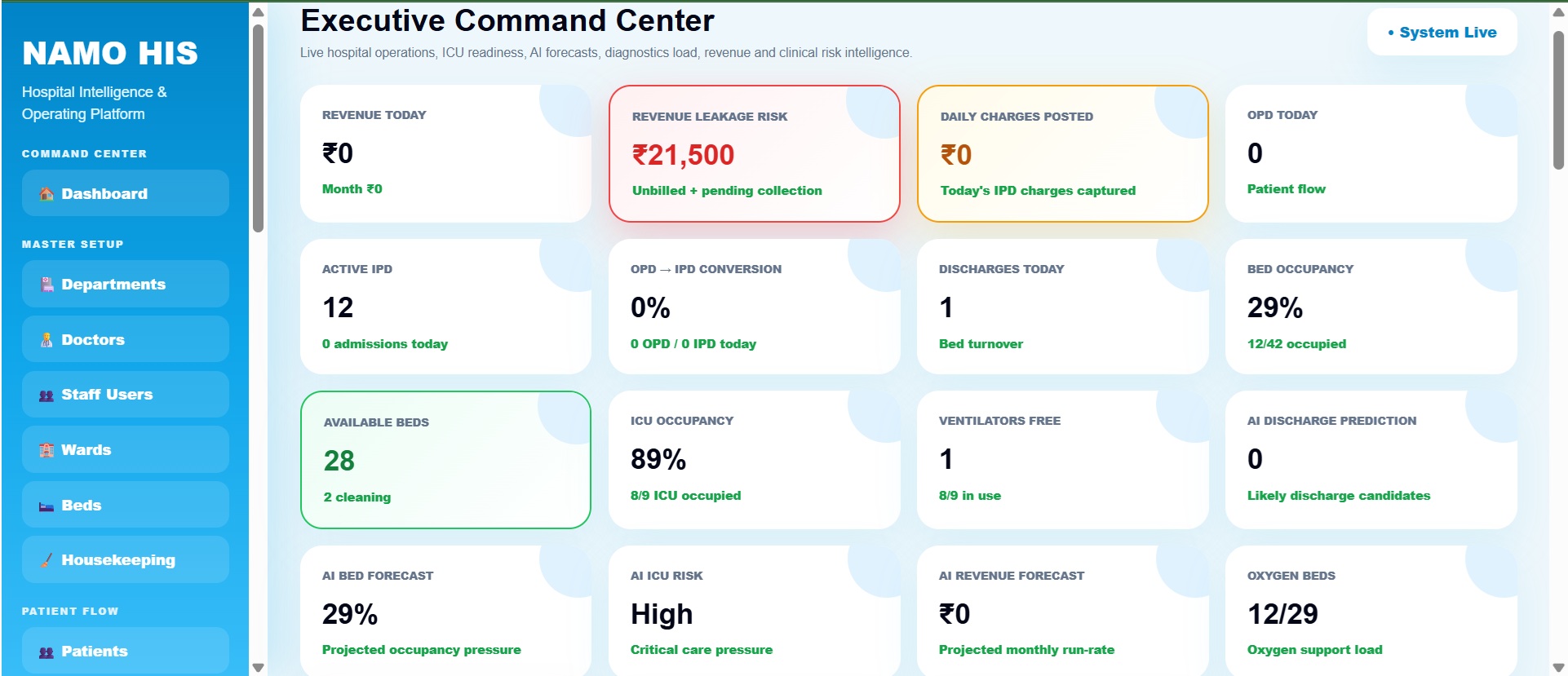Click the Patients people icon

coord(47,652)
